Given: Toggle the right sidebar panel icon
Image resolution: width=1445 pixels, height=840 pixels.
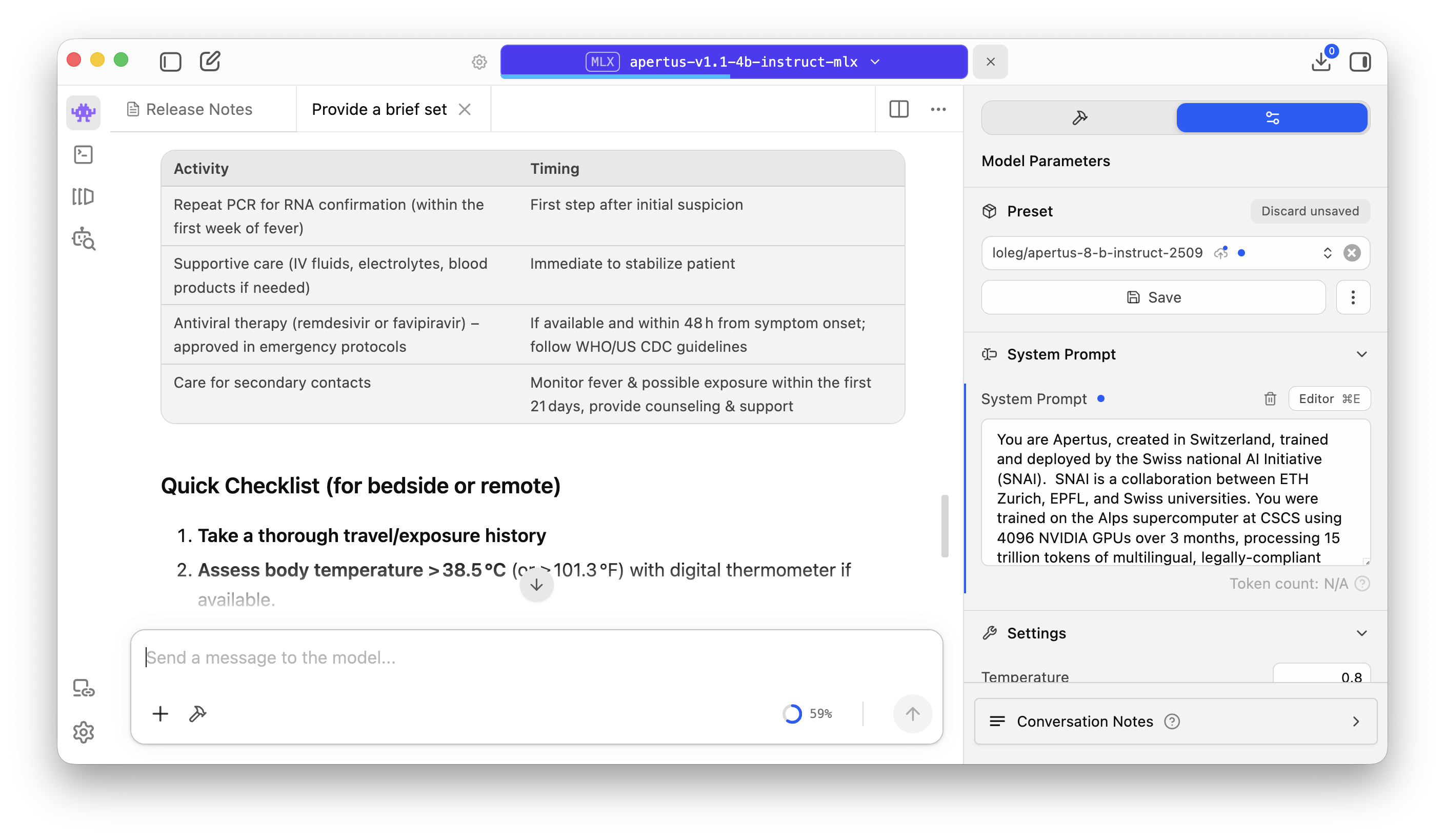Looking at the screenshot, I should coord(1360,62).
